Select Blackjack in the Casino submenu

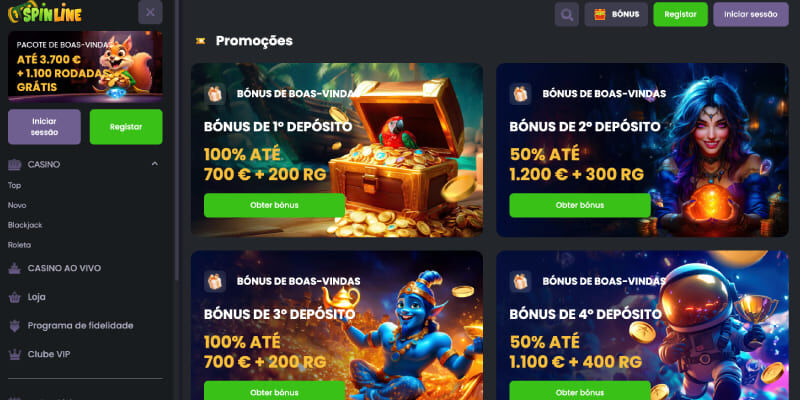click(25, 225)
